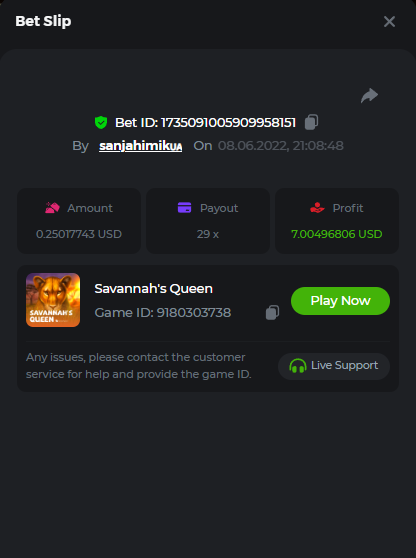
Task: Click the 7.00496806 USD profit value
Action: (337, 234)
